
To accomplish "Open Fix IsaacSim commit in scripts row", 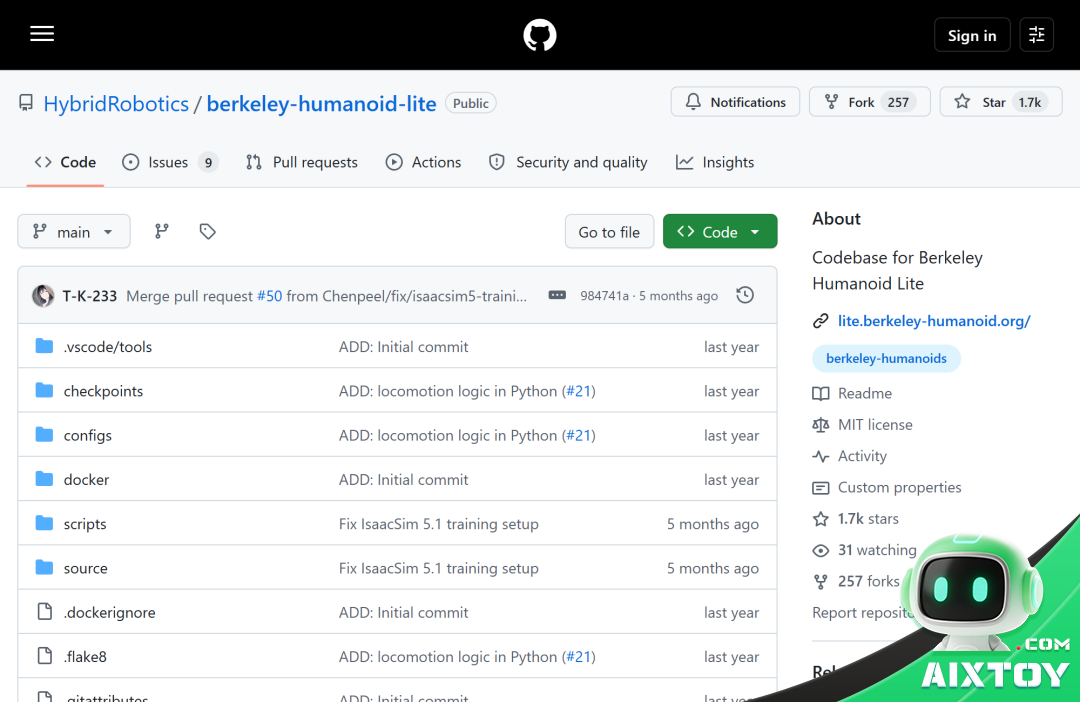I will click(439, 524).
